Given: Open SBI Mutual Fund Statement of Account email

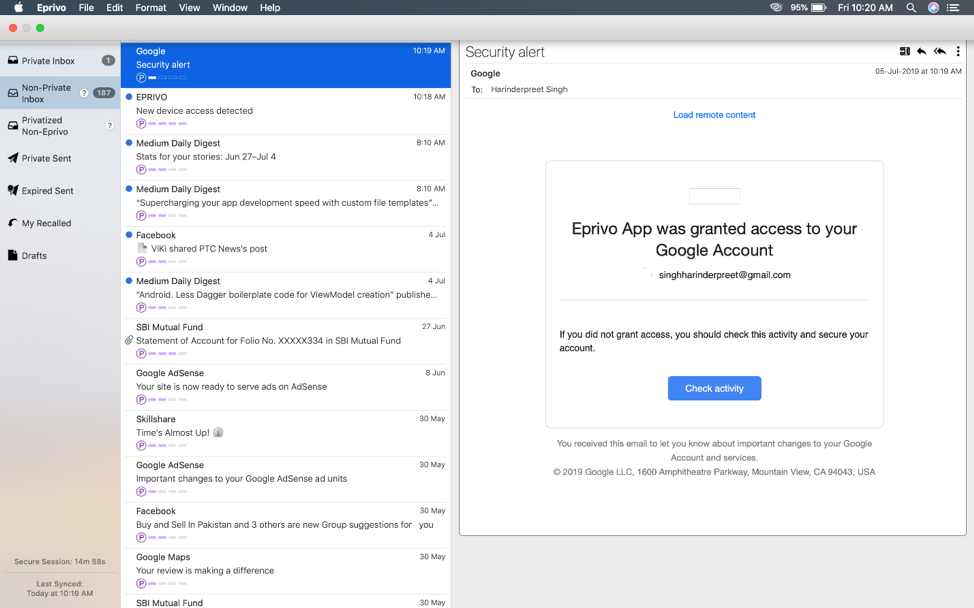Looking at the screenshot, I should 286,341.
